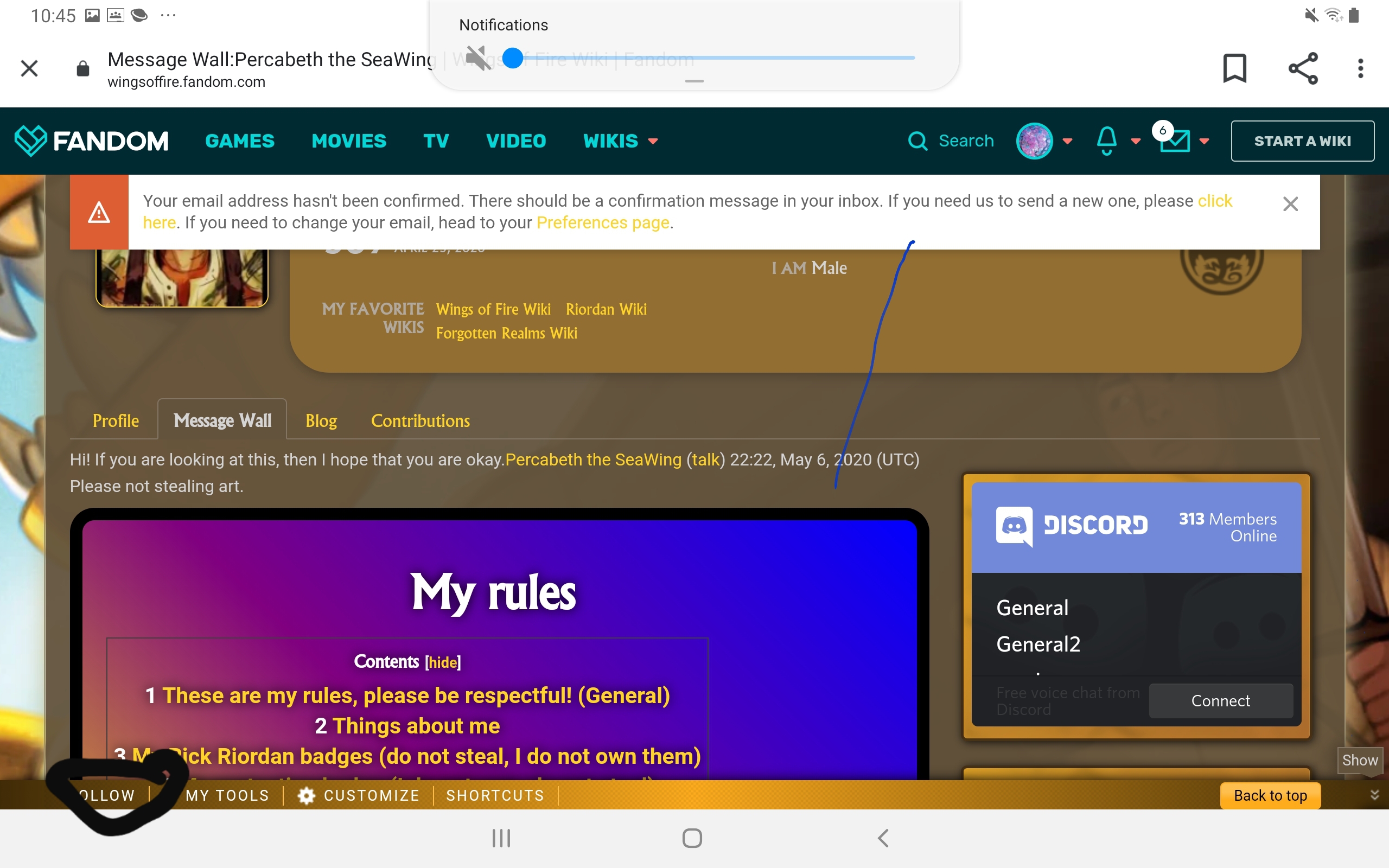Click the search magnifier icon
The image size is (1389, 868).
[x=917, y=141]
